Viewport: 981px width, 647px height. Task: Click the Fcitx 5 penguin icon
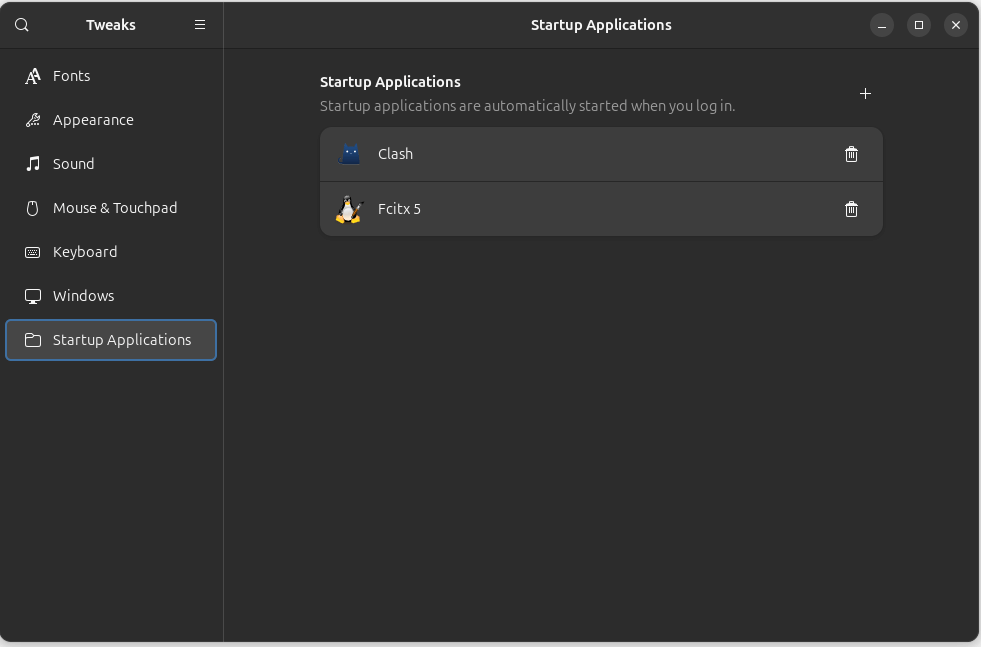tap(349, 209)
